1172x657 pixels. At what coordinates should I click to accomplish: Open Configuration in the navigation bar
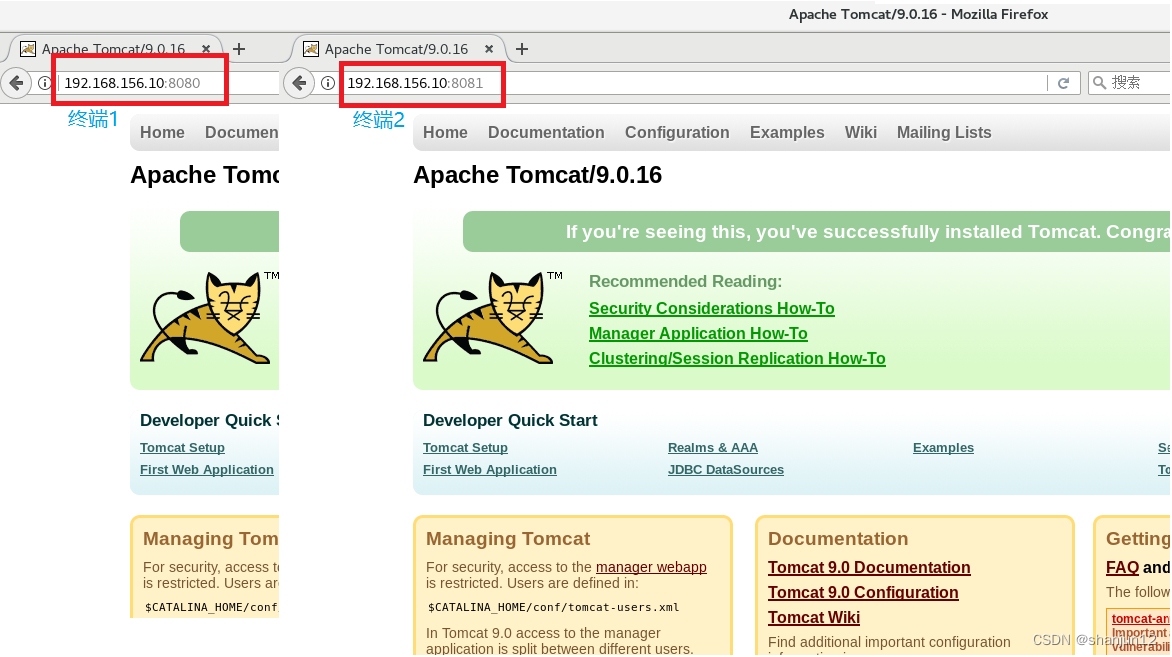[677, 132]
